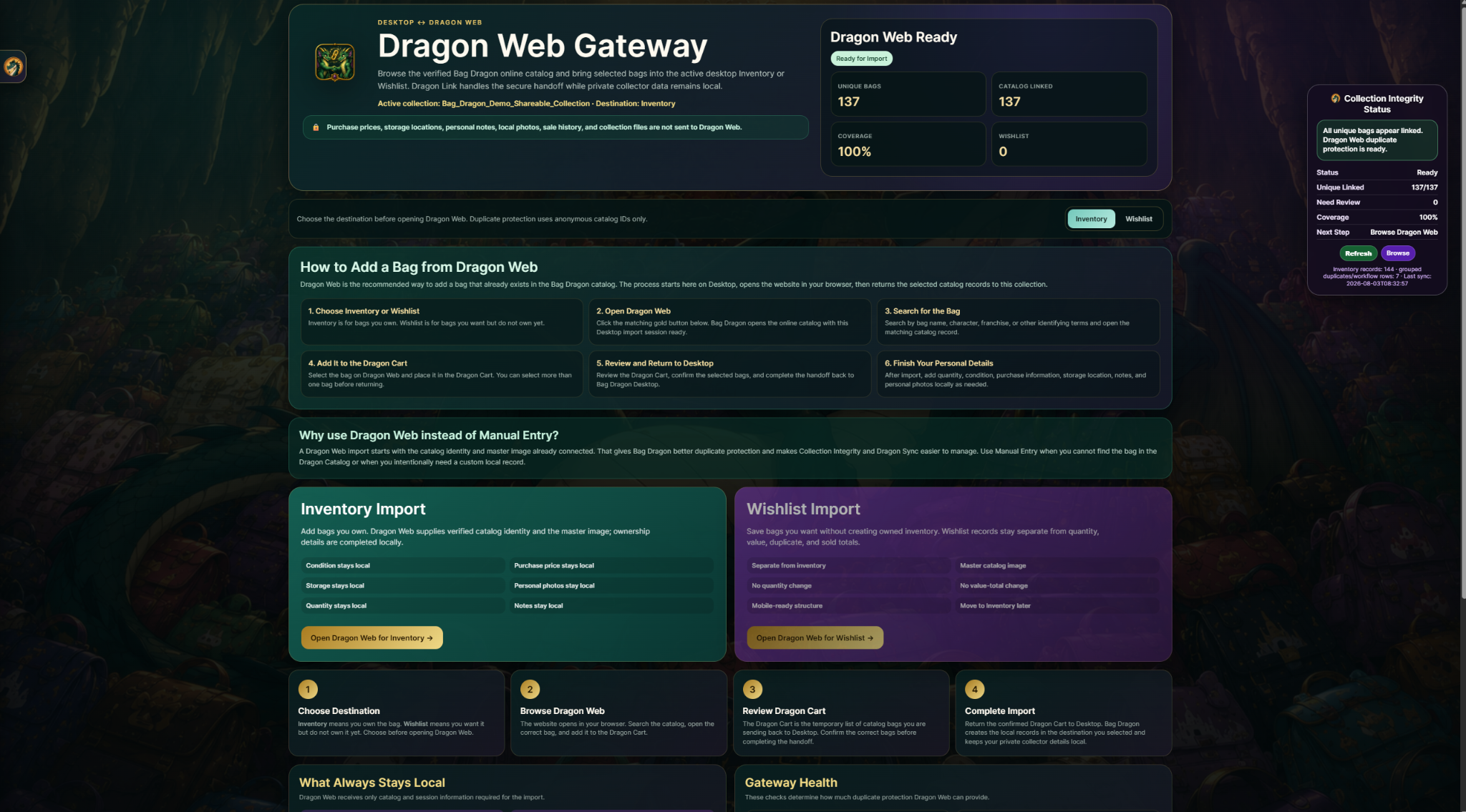Click the Ready for Import badge
1466x812 pixels.
(861, 59)
